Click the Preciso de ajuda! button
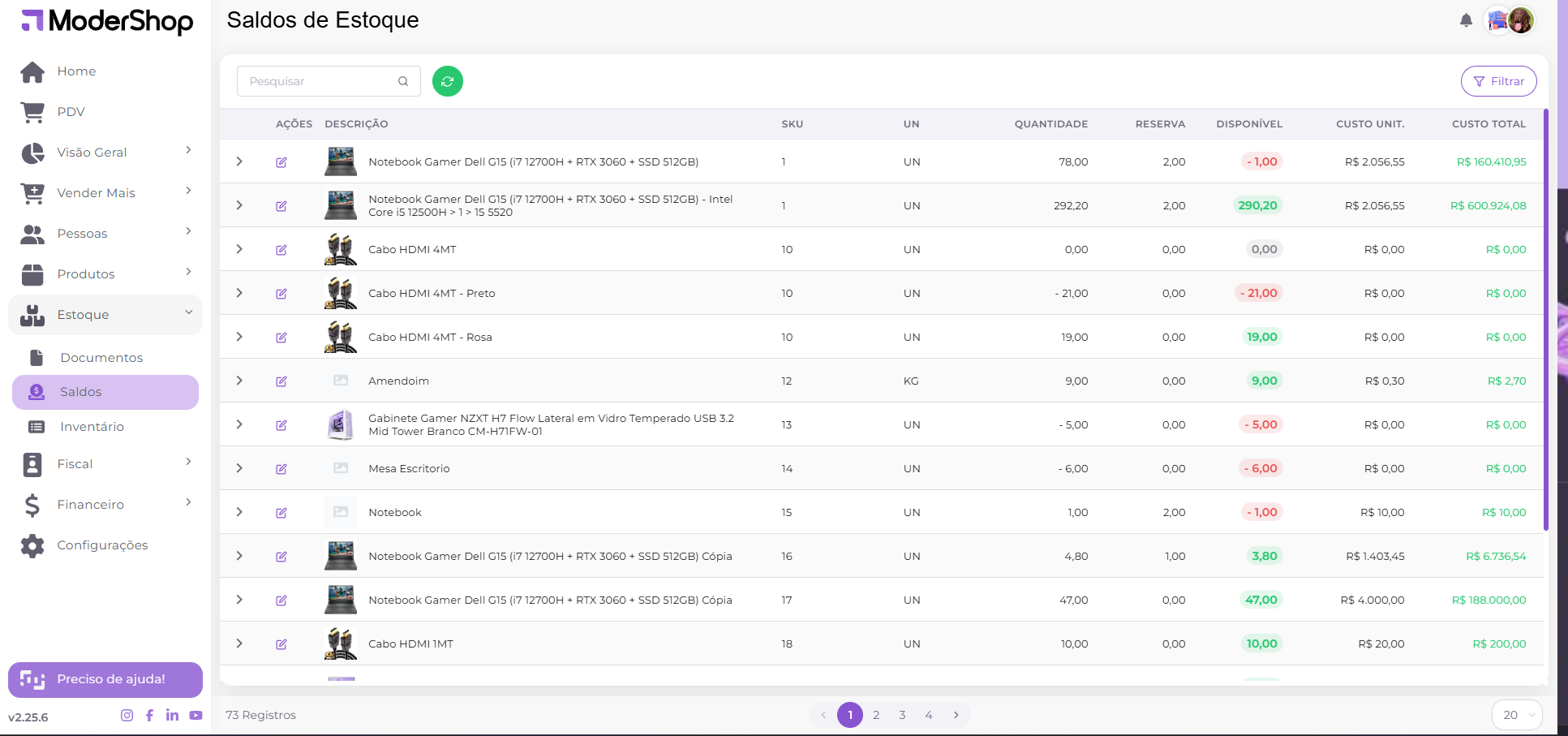 (x=105, y=680)
